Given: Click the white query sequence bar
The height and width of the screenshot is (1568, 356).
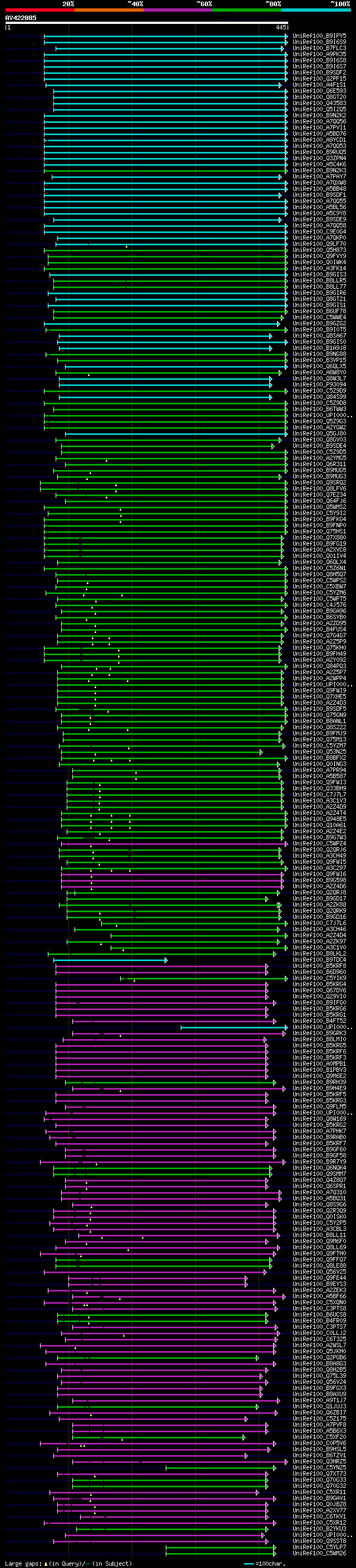Looking at the screenshot, I should (x=147, y=22).
